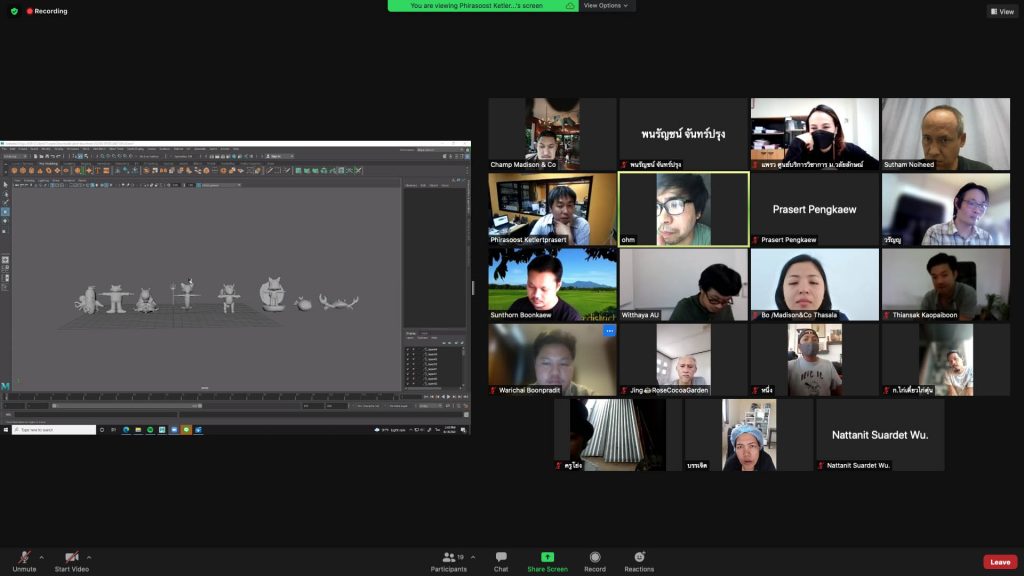
Task: Select Sutham Noiheed's video thumbnail
Action: [x=945, y=134]
